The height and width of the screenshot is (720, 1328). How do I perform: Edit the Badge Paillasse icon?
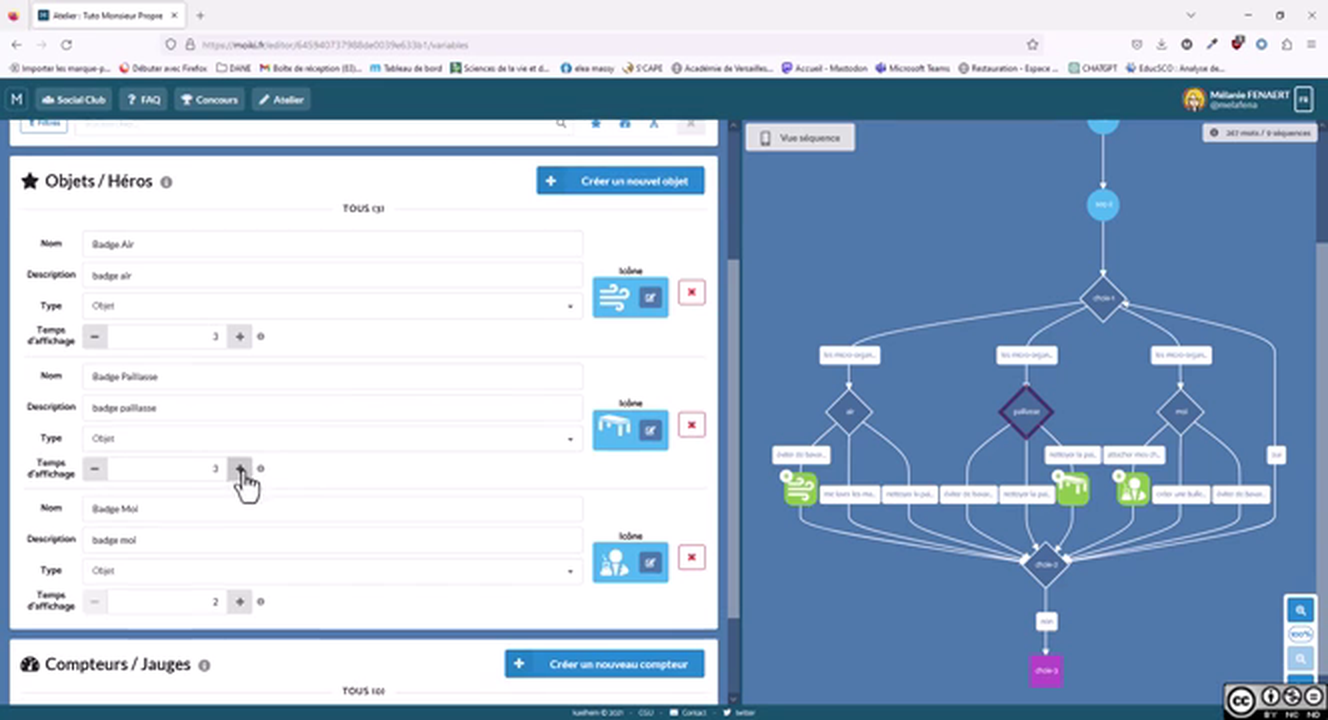pyautogui.click(x=651, y=430)
